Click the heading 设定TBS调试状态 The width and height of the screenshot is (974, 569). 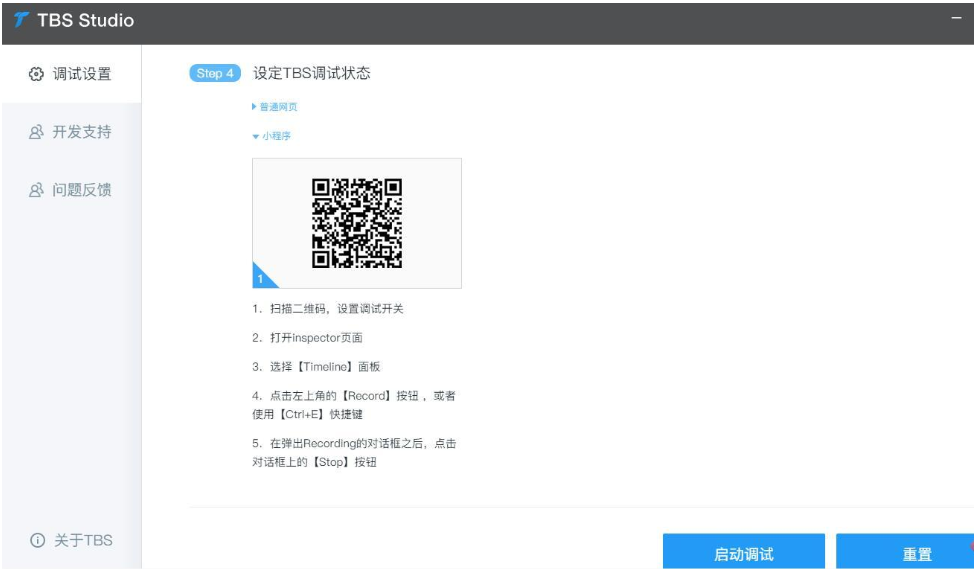[312, 73]
